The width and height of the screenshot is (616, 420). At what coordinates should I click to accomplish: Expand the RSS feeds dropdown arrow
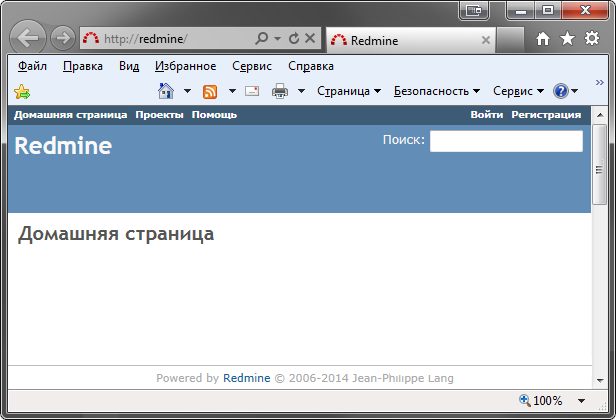[232, 91]
